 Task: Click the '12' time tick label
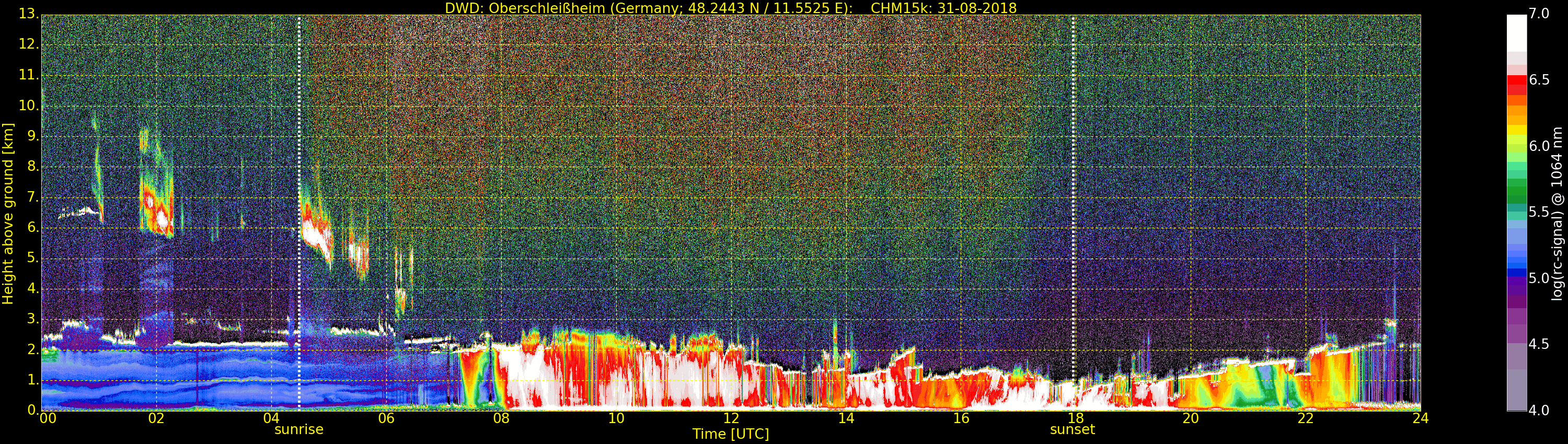(731, 418)
